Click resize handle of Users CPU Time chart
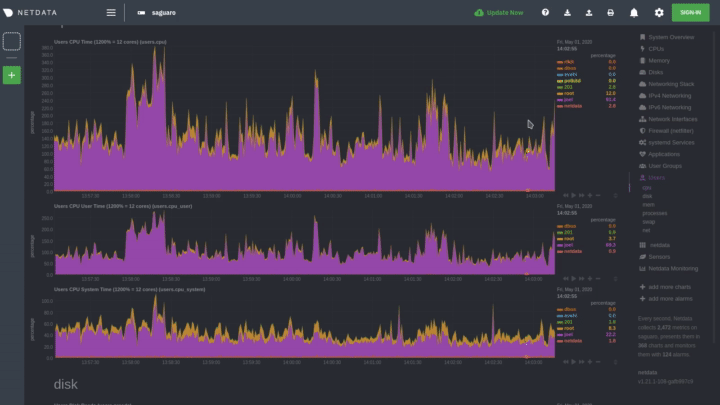Image resolution: width=720 pixels, height=405 pixels. point(616,196)
